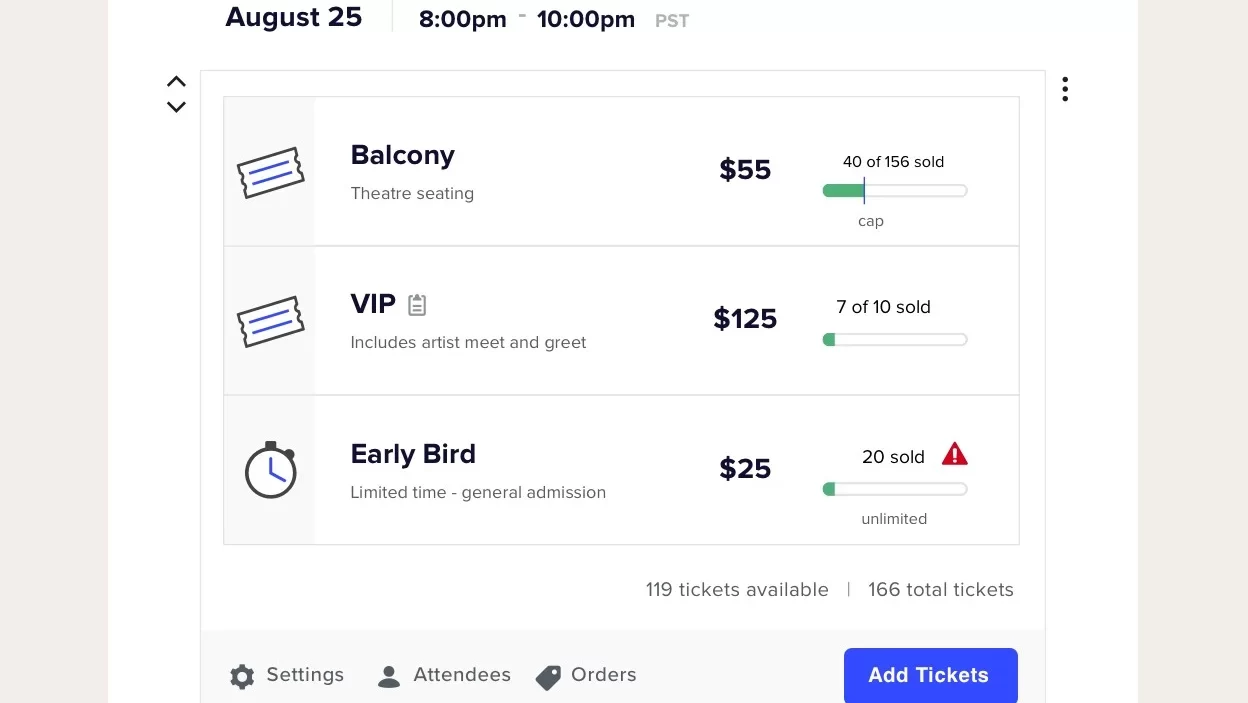Click the VIP sold progress bar

(x=894, y=340)
